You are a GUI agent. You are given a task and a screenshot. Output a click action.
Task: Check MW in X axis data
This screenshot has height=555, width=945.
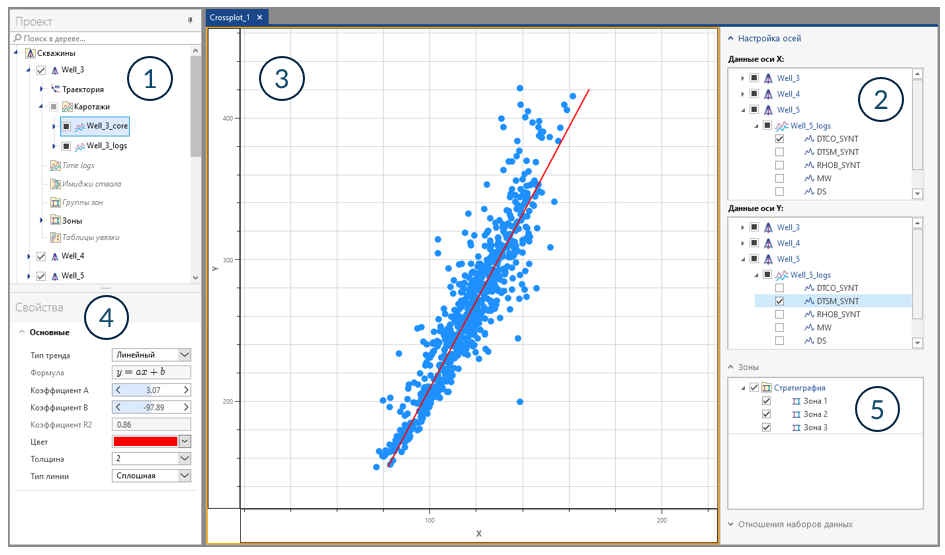tap(779, 178)
